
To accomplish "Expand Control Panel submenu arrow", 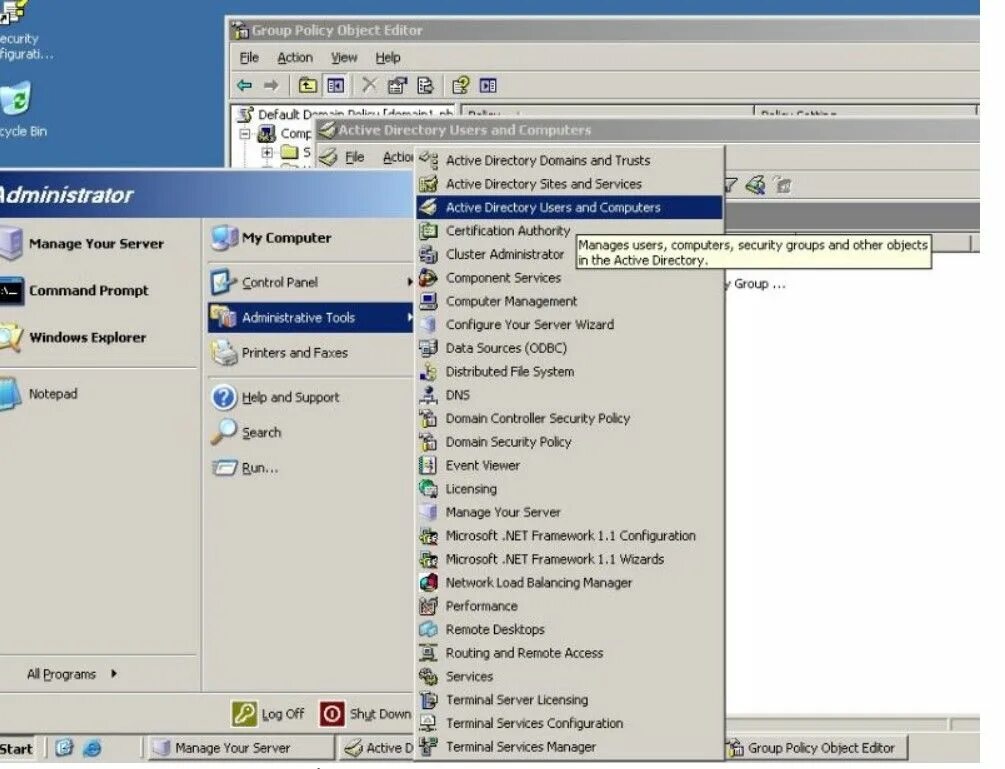I will point(410,282).
